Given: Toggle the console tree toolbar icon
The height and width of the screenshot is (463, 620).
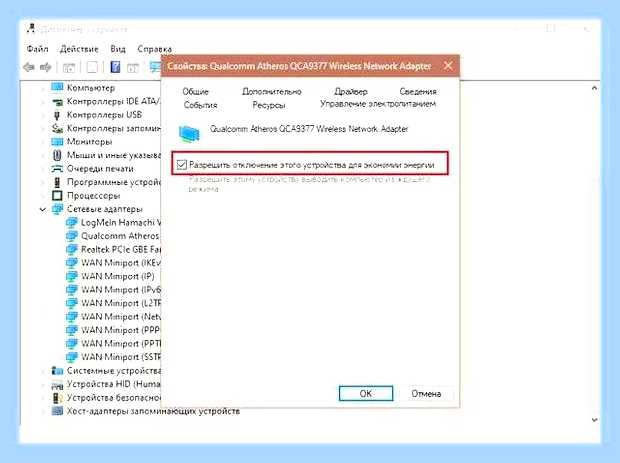Looking at the screenshot, I should click(x=69, y=68).
